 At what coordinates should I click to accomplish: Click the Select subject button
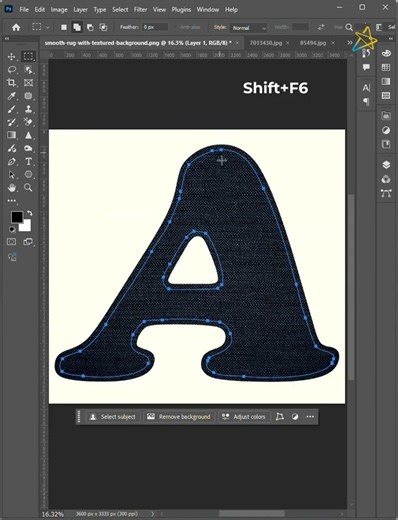tap(114, 417)
